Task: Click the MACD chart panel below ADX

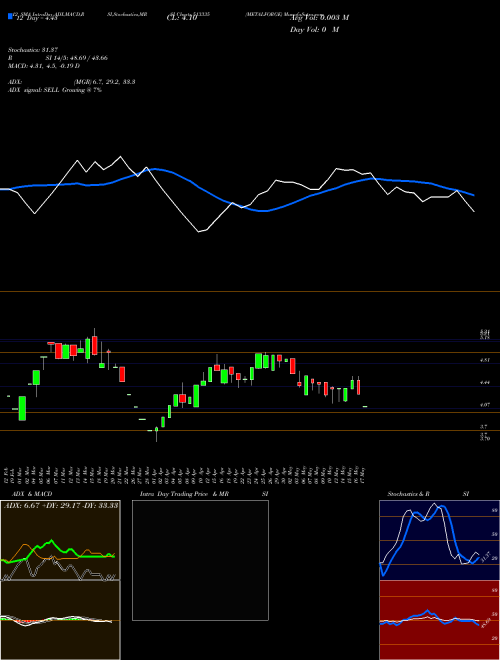Action: pos(60,620)
